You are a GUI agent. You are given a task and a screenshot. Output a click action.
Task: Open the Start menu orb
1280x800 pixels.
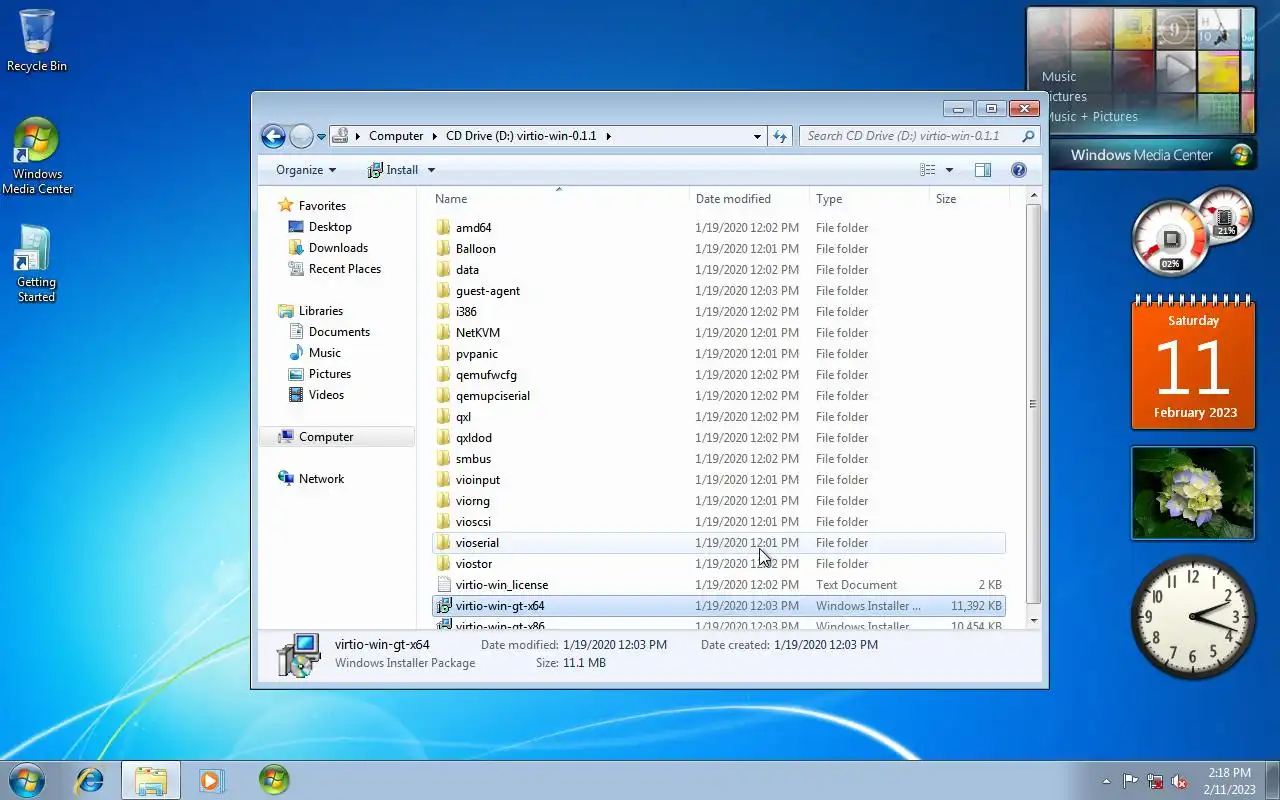[x=25, y=780]
